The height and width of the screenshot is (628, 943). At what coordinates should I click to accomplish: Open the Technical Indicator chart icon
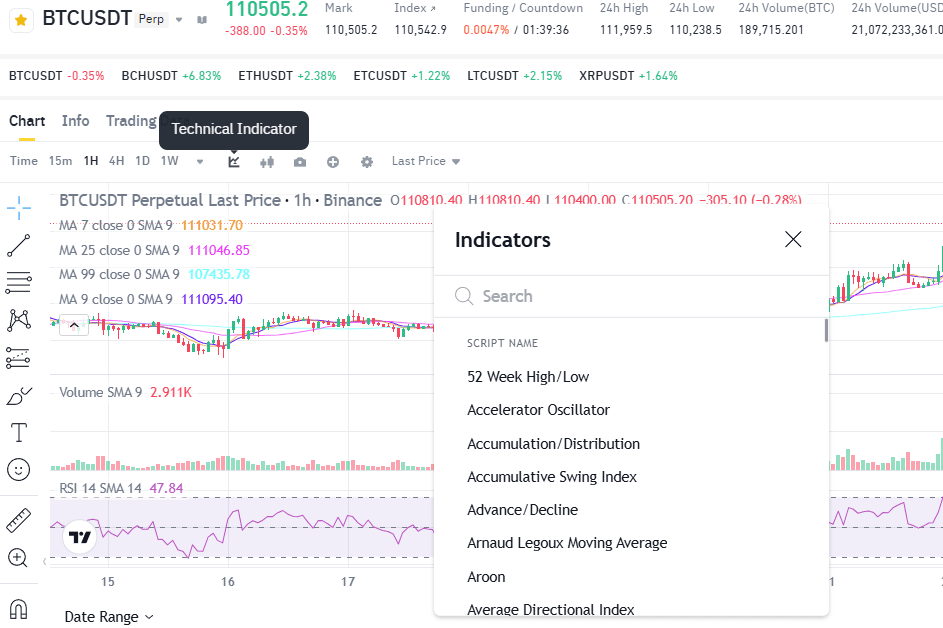point(234,161)
